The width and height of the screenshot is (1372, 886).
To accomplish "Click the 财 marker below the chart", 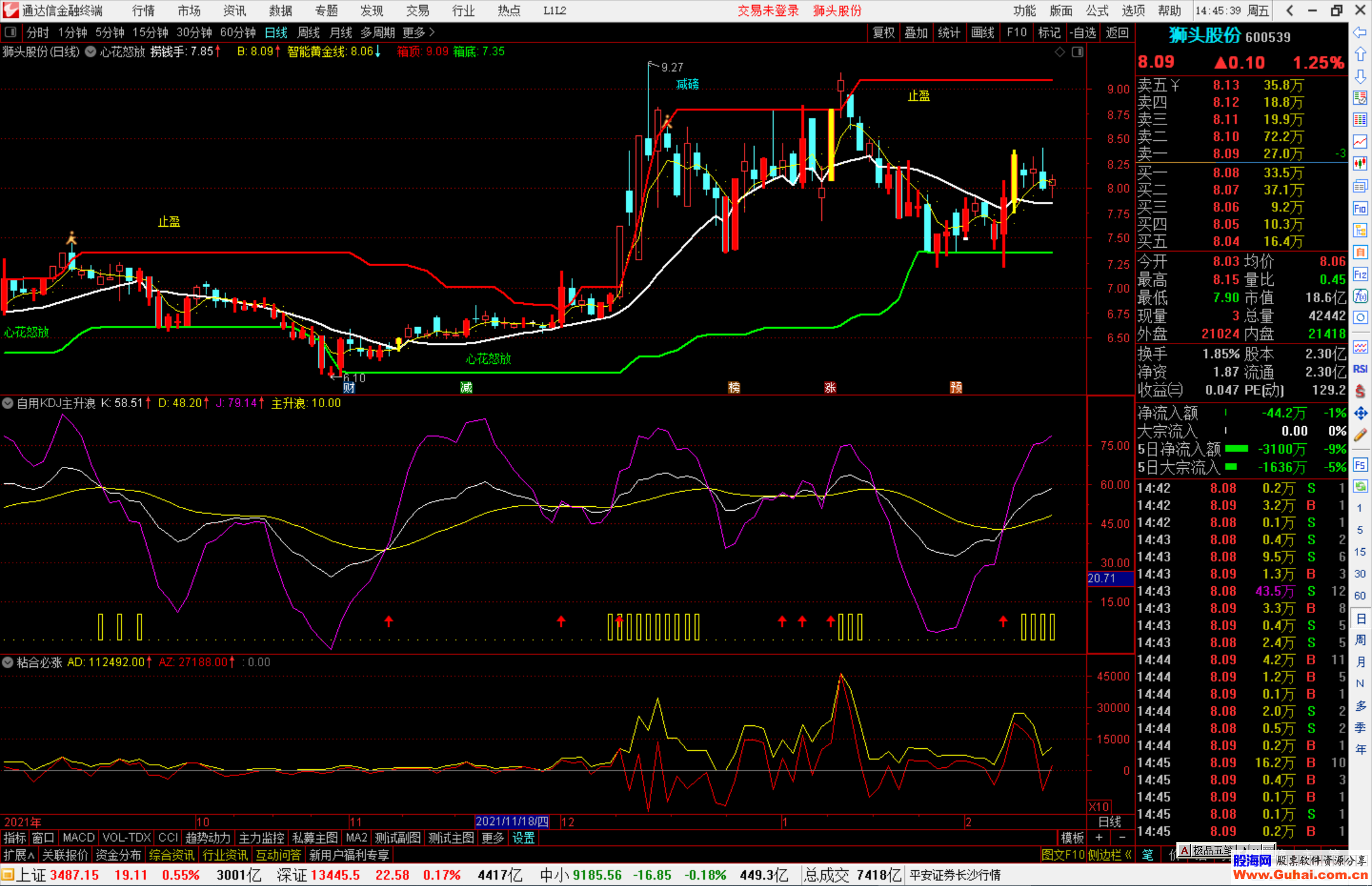I will (348, 387).
